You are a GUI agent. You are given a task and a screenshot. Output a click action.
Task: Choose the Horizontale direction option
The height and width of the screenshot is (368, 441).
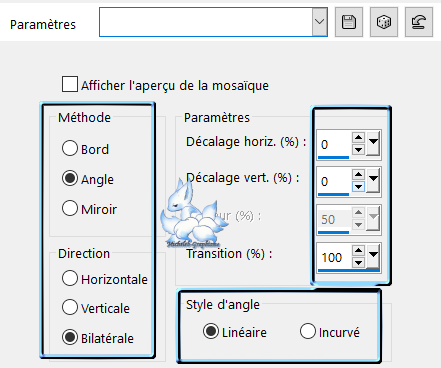(x=70, y=278)
